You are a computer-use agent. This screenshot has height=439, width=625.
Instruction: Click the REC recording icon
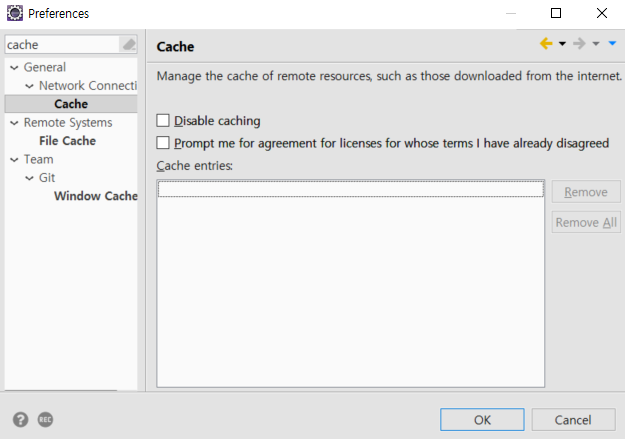tap(45, 419)
